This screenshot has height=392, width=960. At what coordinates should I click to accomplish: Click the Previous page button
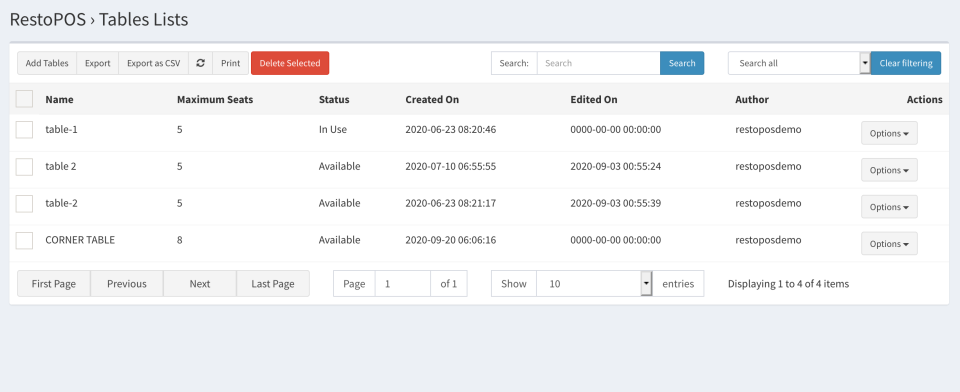tap(127, 284)
